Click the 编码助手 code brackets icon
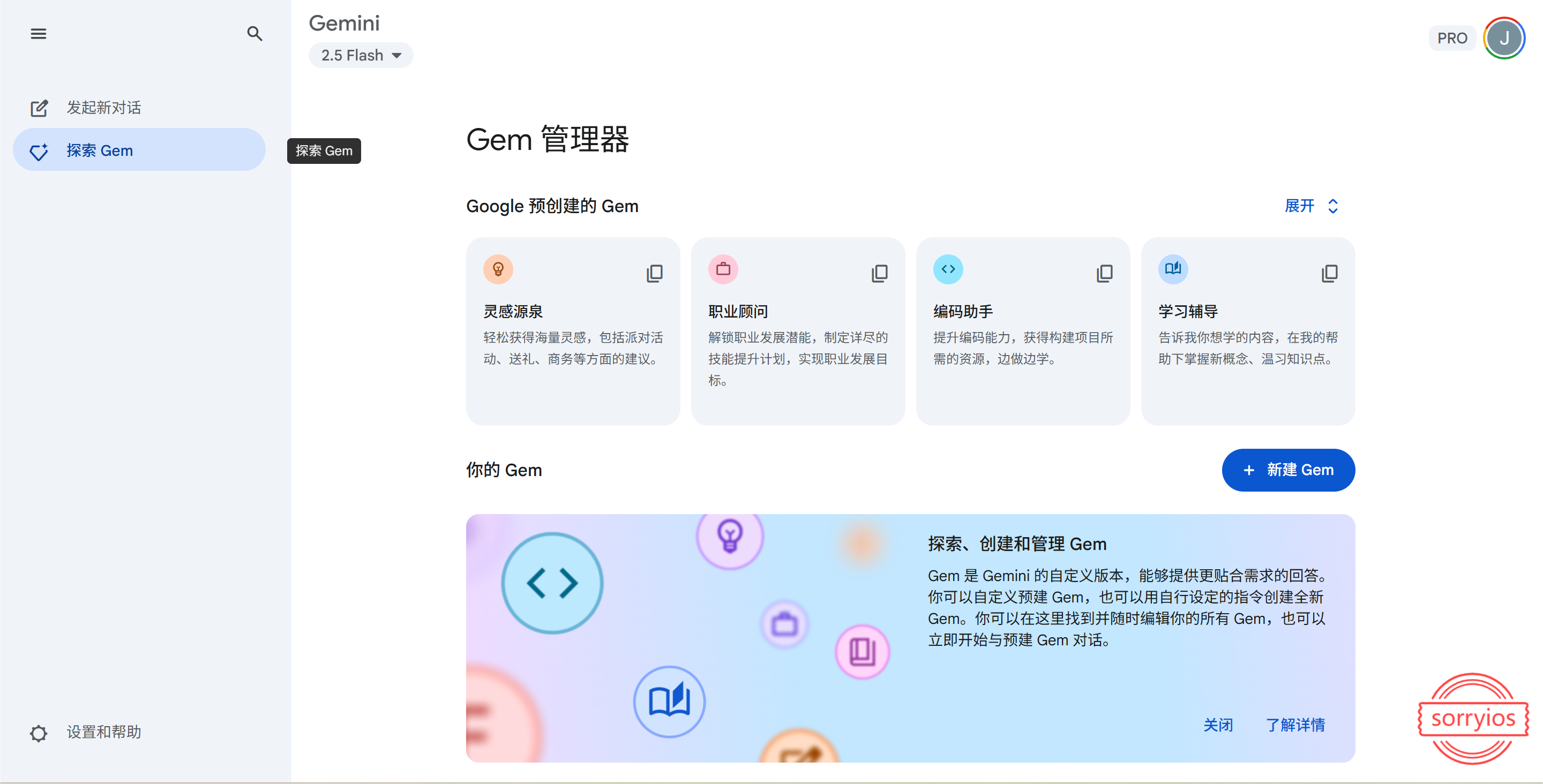This screenshot has height=784, width=1543. click(948, 269)
